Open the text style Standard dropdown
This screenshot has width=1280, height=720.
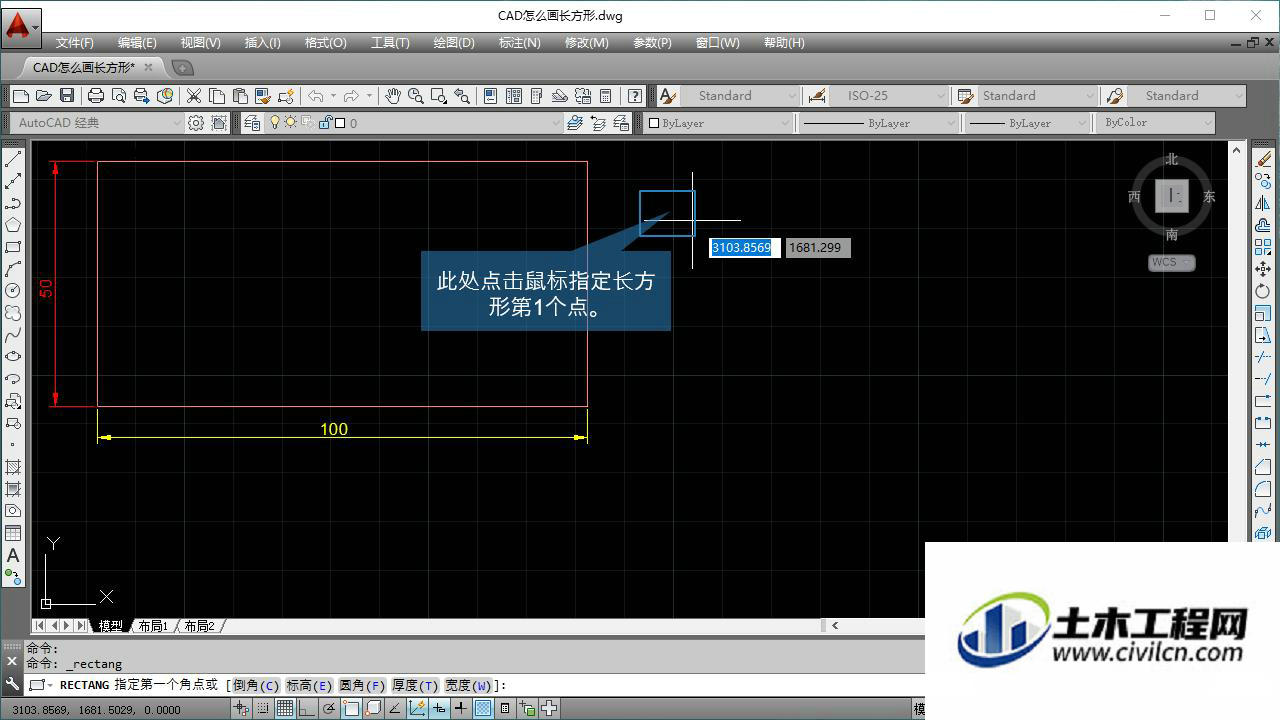pyautogui.click(x=740, y=96)
